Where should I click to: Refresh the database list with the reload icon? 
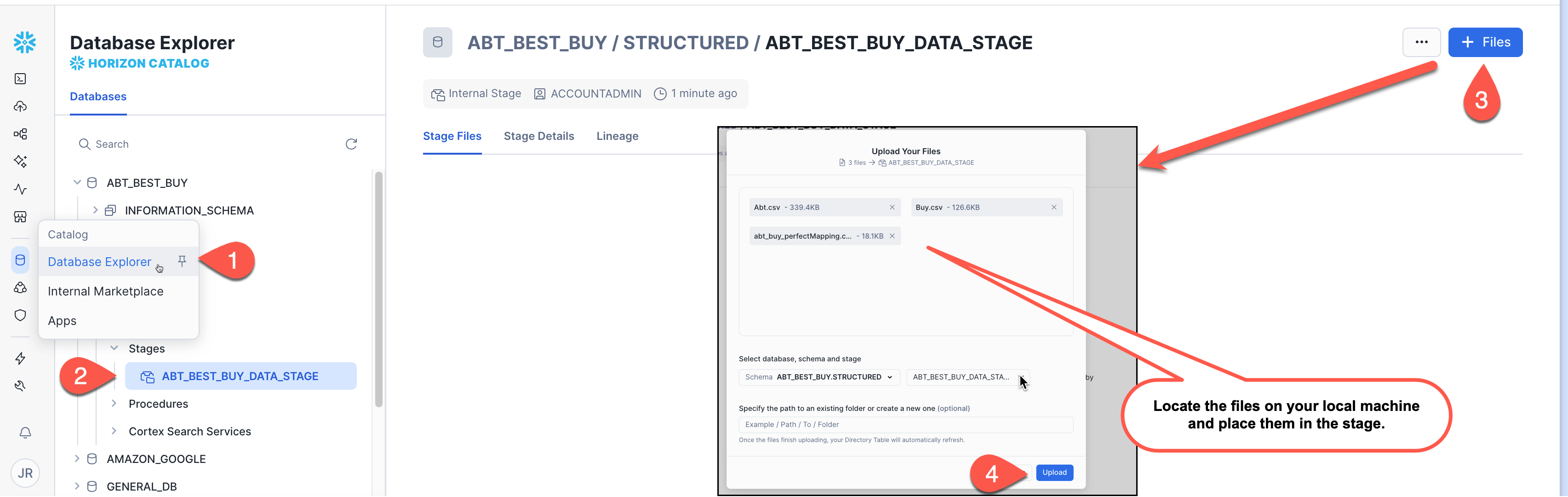click(351, 144)
